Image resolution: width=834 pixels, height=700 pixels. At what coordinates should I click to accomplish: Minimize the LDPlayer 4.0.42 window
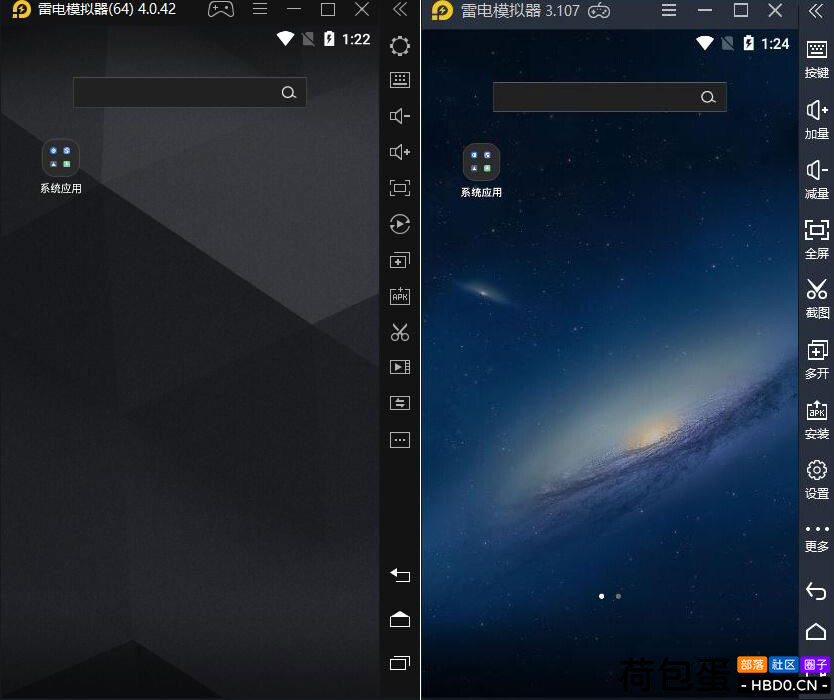pyautogui.click(x=294, y=9)
